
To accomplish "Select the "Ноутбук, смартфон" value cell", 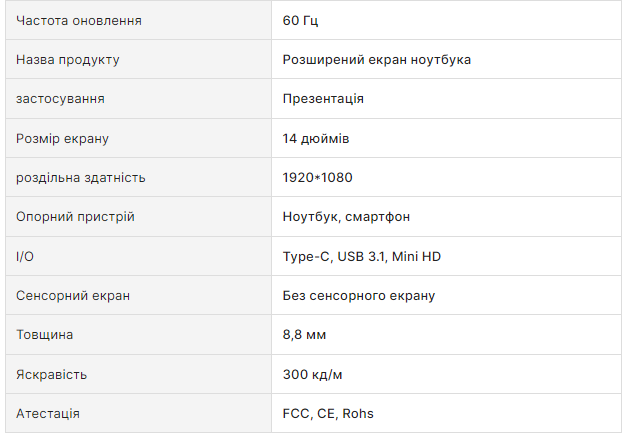I will click(x=346, y=217).
